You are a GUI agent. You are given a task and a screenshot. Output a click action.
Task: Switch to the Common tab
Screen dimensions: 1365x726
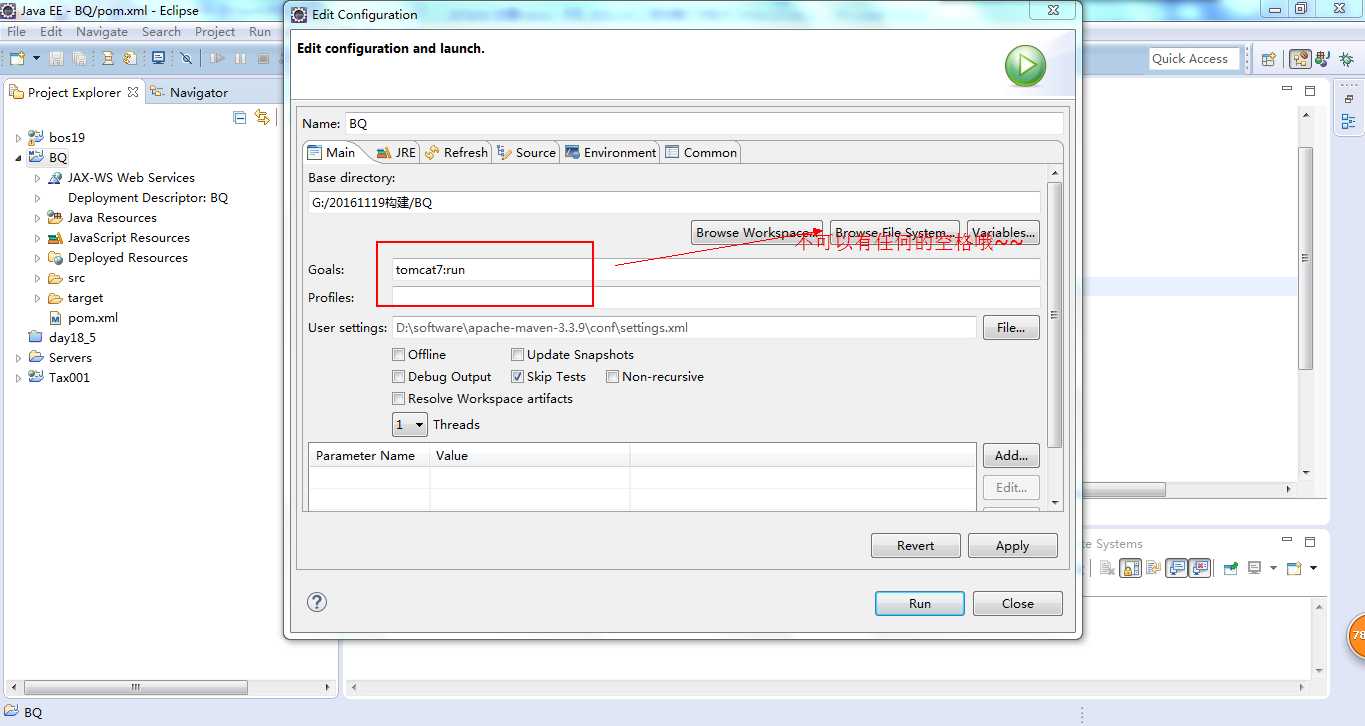[x=701, y=152]
